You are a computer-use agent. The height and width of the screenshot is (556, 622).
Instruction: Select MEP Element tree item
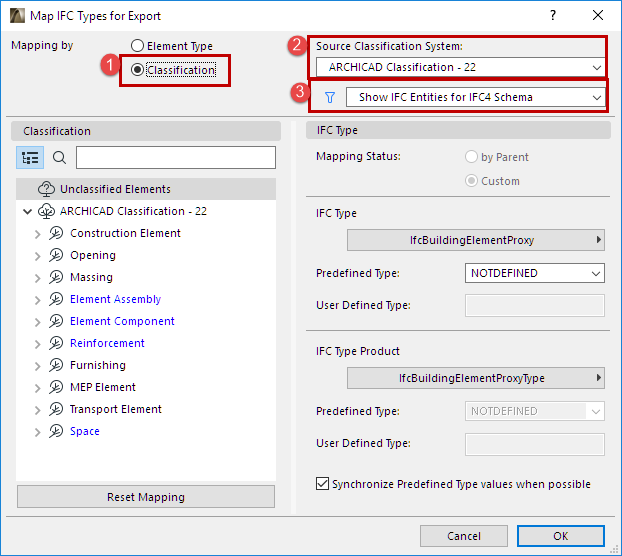pyautogui.click(x=103, y=387)
